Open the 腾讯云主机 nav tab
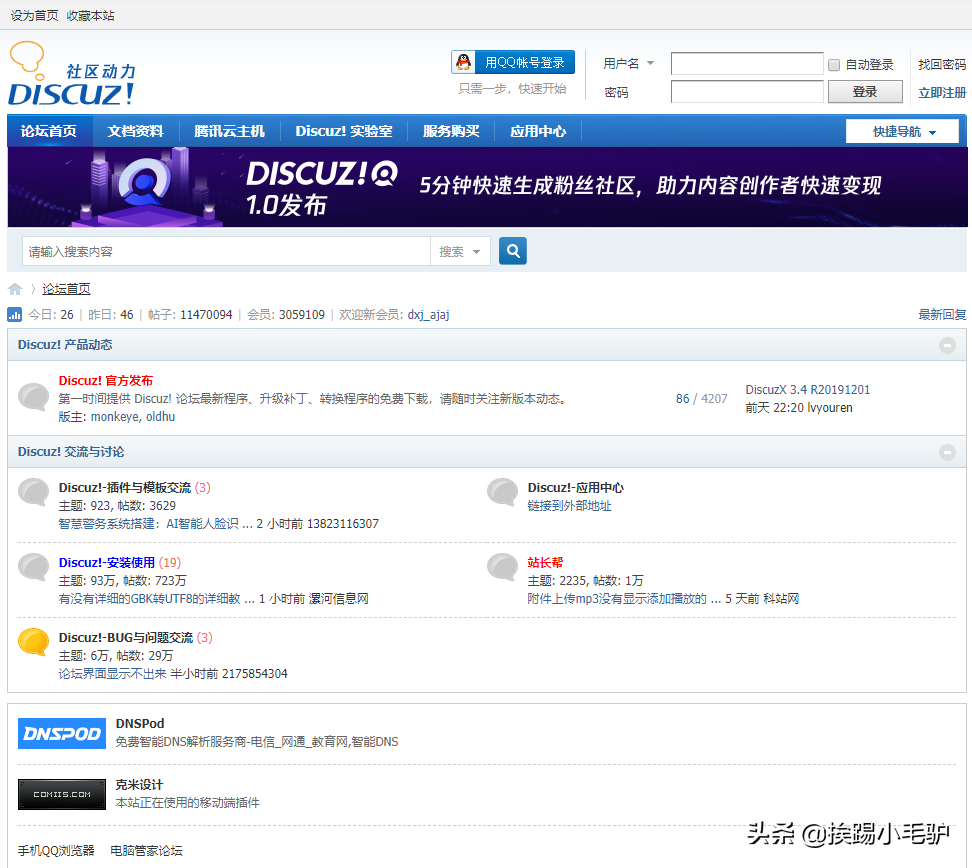 [x=229, y=131]
